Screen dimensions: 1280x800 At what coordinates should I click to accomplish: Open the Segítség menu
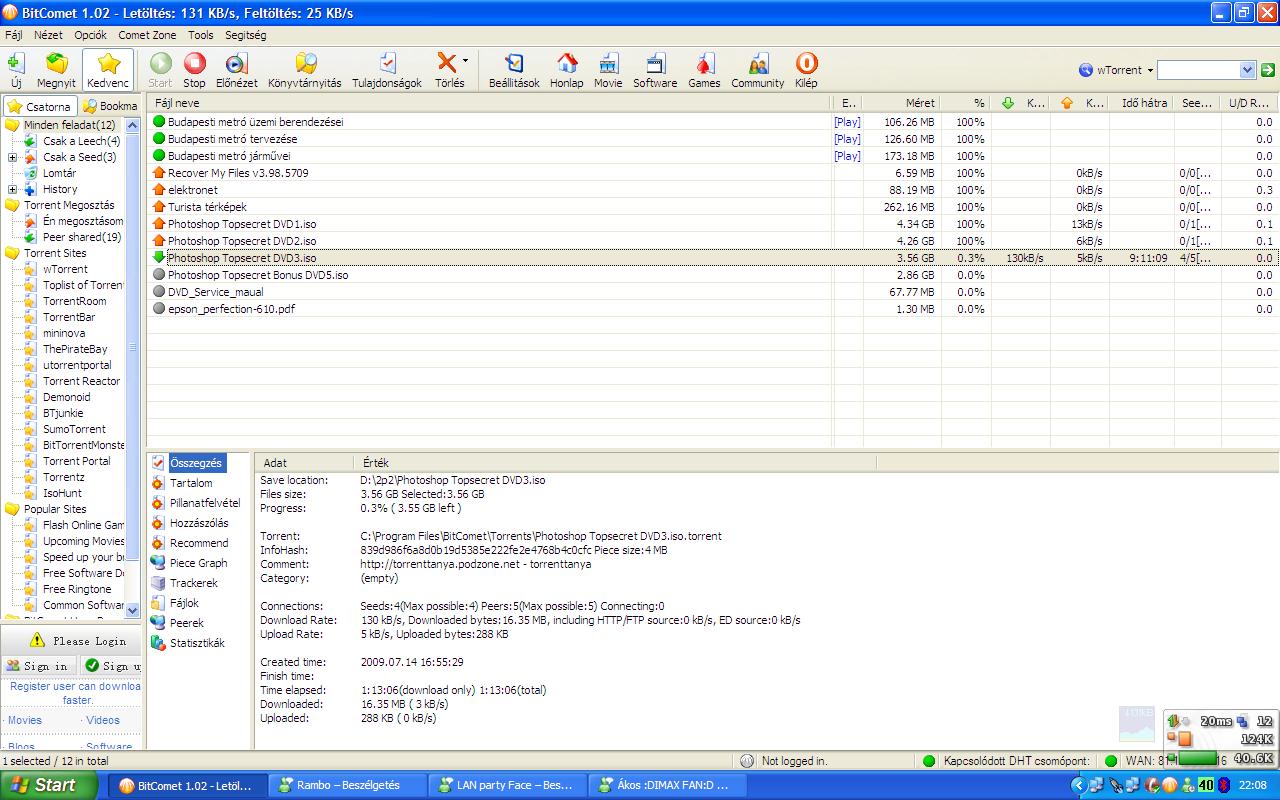[x=246, y=35]
